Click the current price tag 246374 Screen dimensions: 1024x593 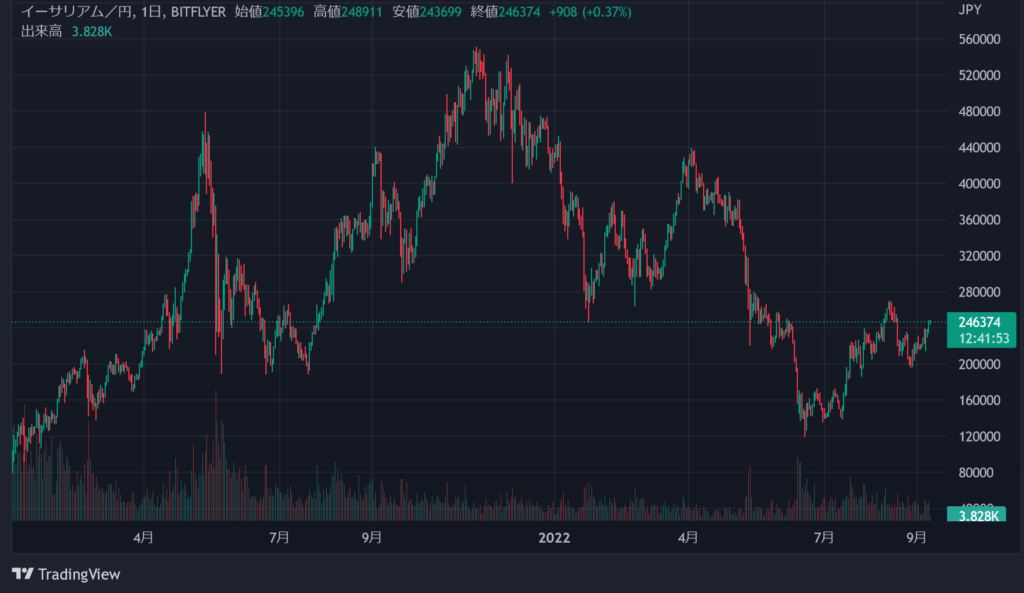pyautogui.click(x=979, y=322)
